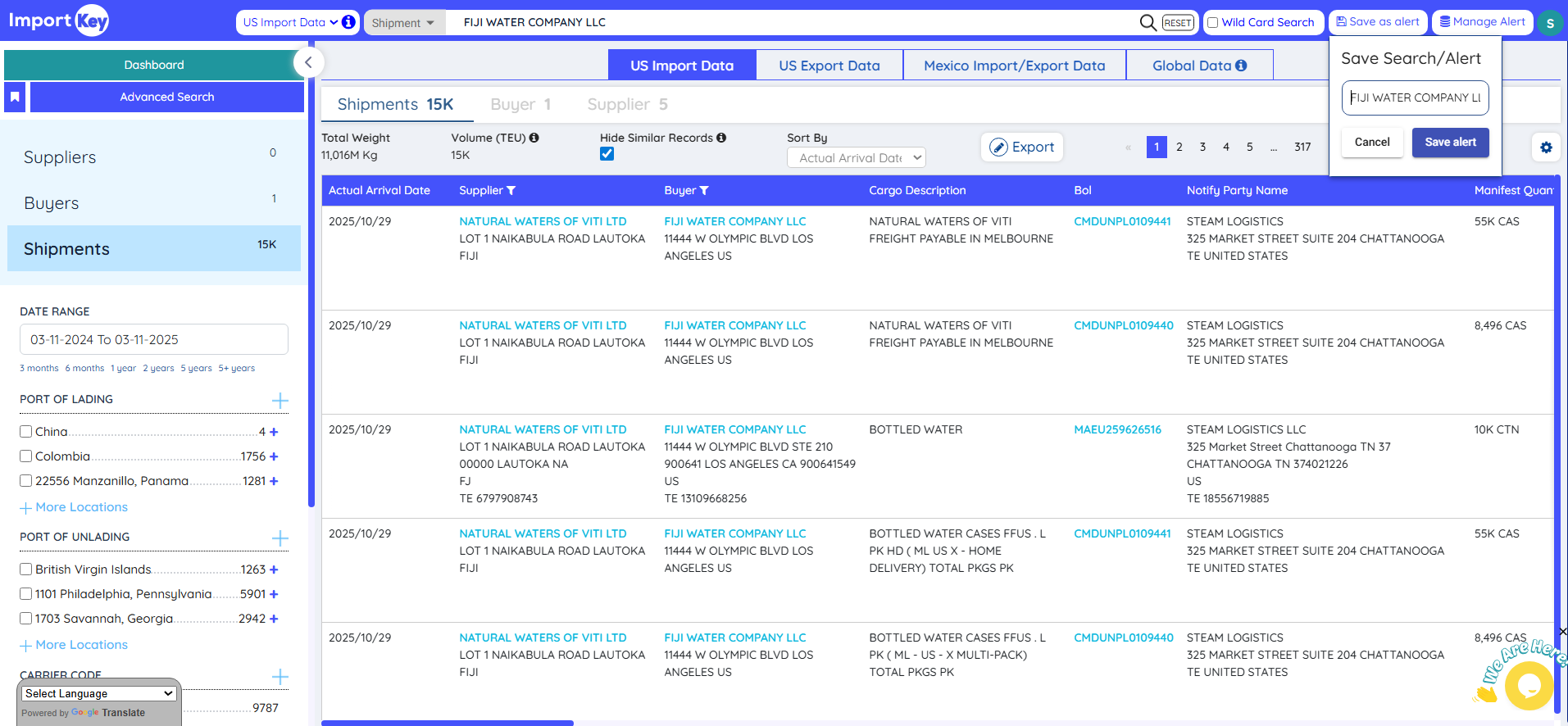The width and height of the screenshot is (1568, 726).
Task: Uncheck Hide Similar Records checkbox
Action: (607, 154)
